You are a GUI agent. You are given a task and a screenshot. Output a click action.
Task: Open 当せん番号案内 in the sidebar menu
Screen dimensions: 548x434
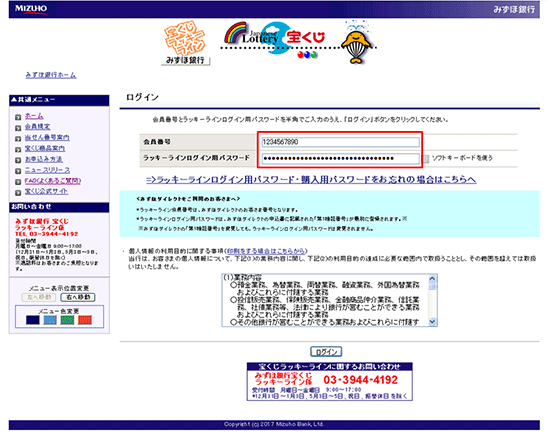[x=47, y=137]
